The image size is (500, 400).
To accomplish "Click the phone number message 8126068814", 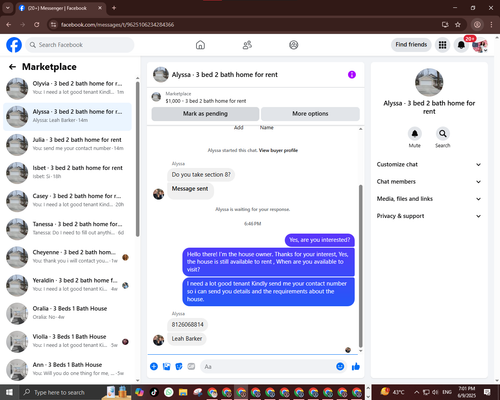I will pyautogui.click(x=188, y=324).
